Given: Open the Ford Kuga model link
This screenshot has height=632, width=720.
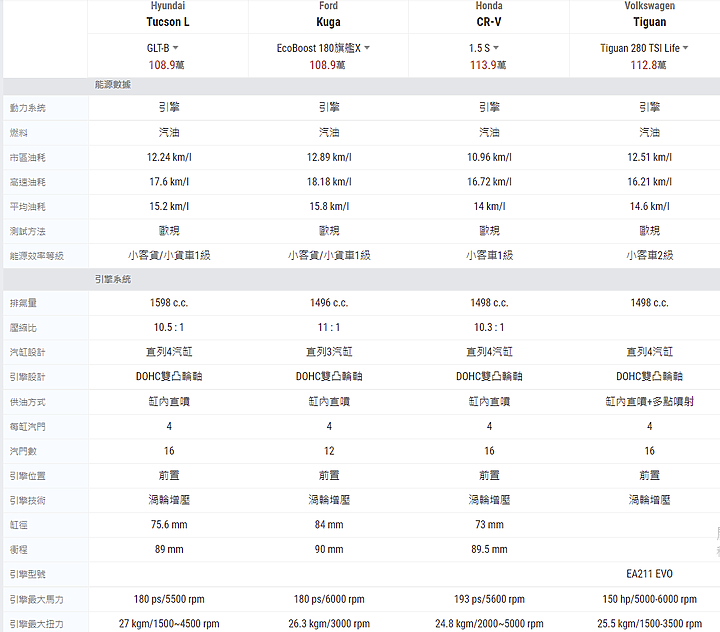Looking at the screenshot, I should tap(328, 22).
